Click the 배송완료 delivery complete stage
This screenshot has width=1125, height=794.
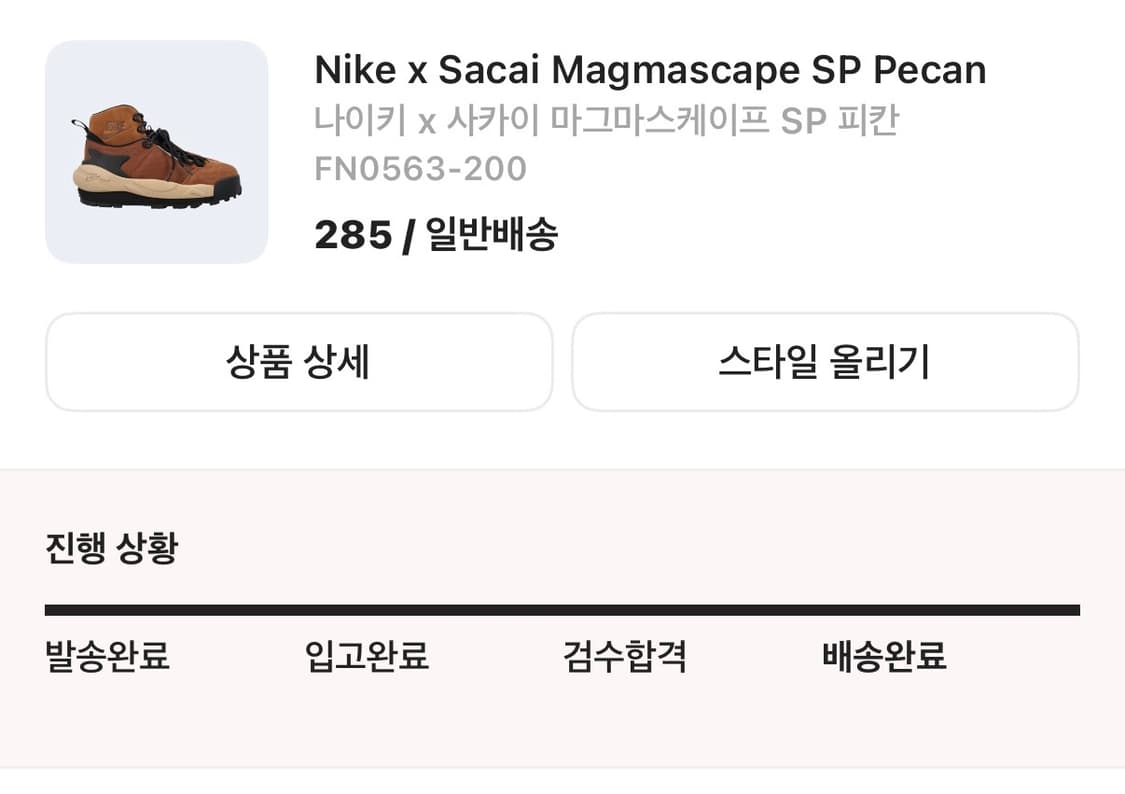coord(883,657)
